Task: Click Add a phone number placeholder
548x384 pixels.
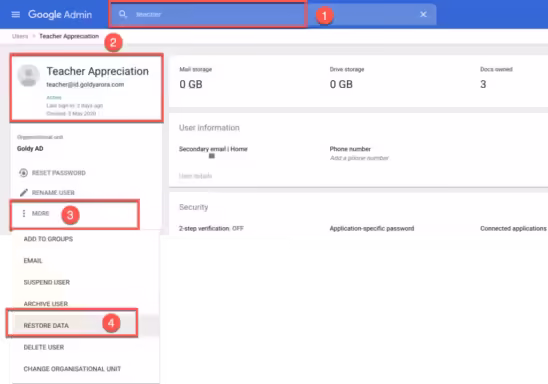Action: click(359, 158)
